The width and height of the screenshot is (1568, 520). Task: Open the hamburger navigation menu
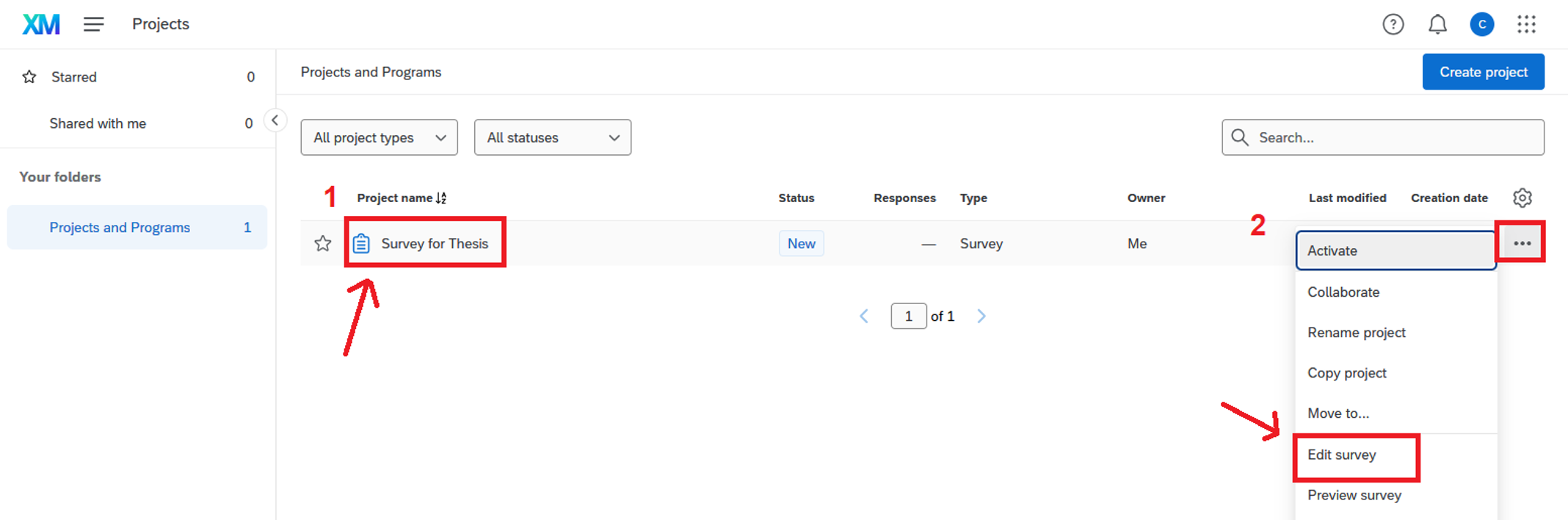click(93, 24)
